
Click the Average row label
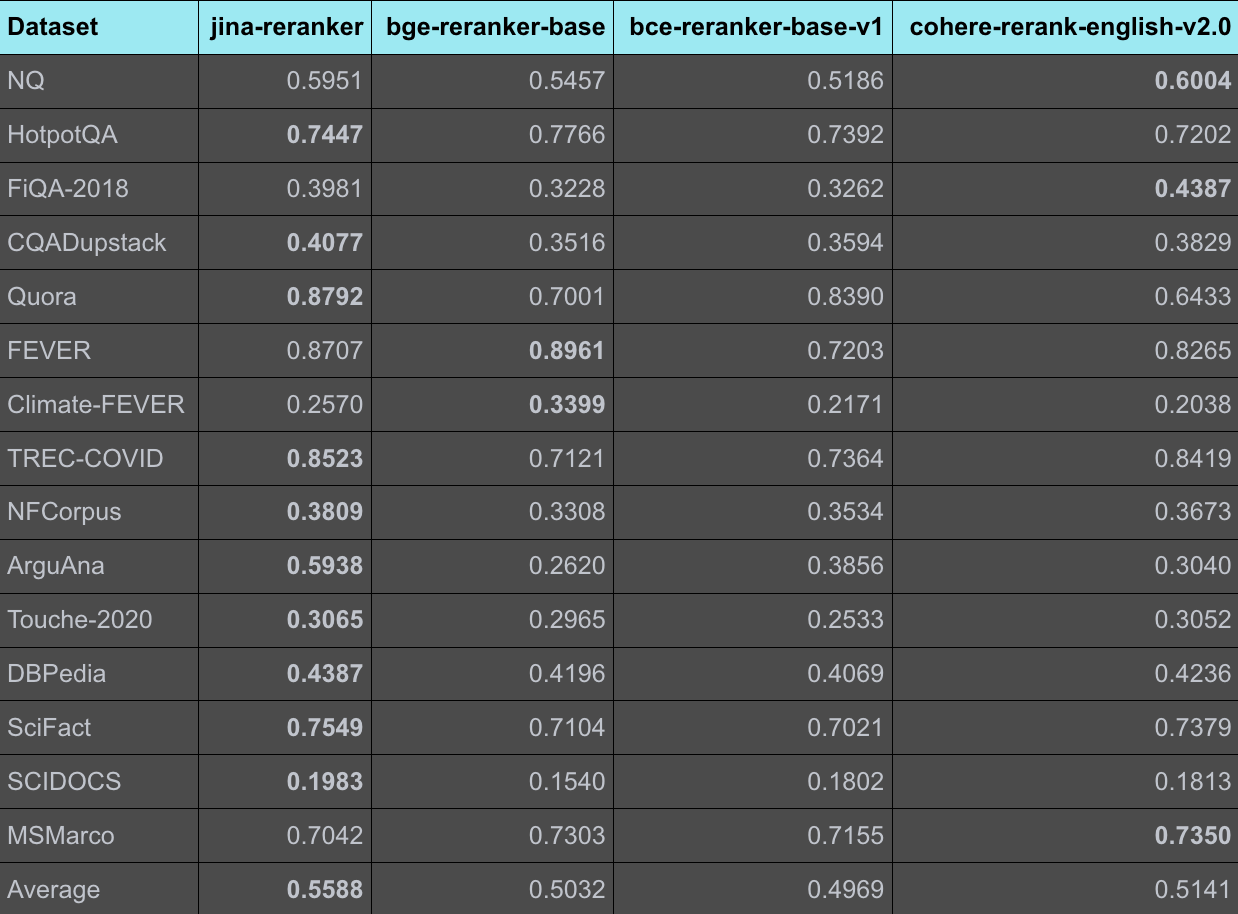pyautogui.click(x=54, y=890)
